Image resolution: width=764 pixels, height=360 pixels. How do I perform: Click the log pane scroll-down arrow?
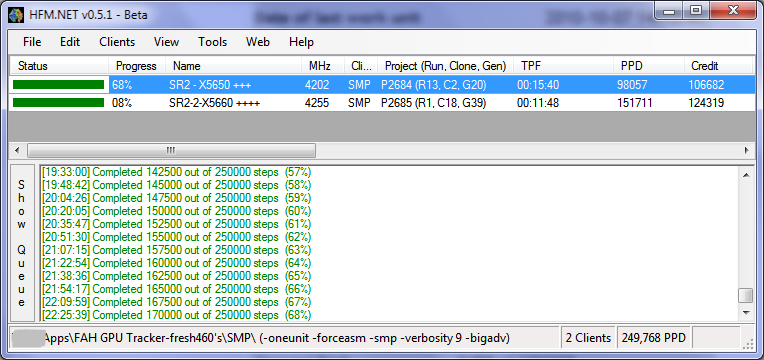click(745, 312)
